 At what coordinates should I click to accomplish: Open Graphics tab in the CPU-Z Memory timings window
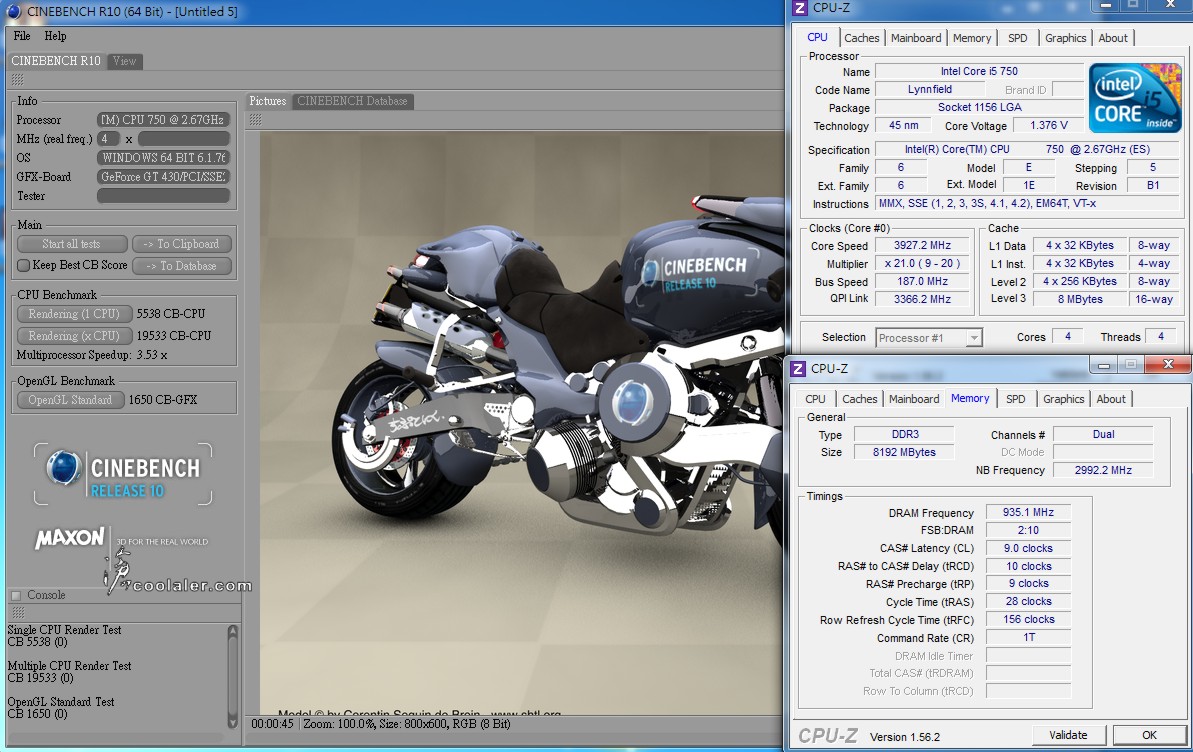[1064, 399]
